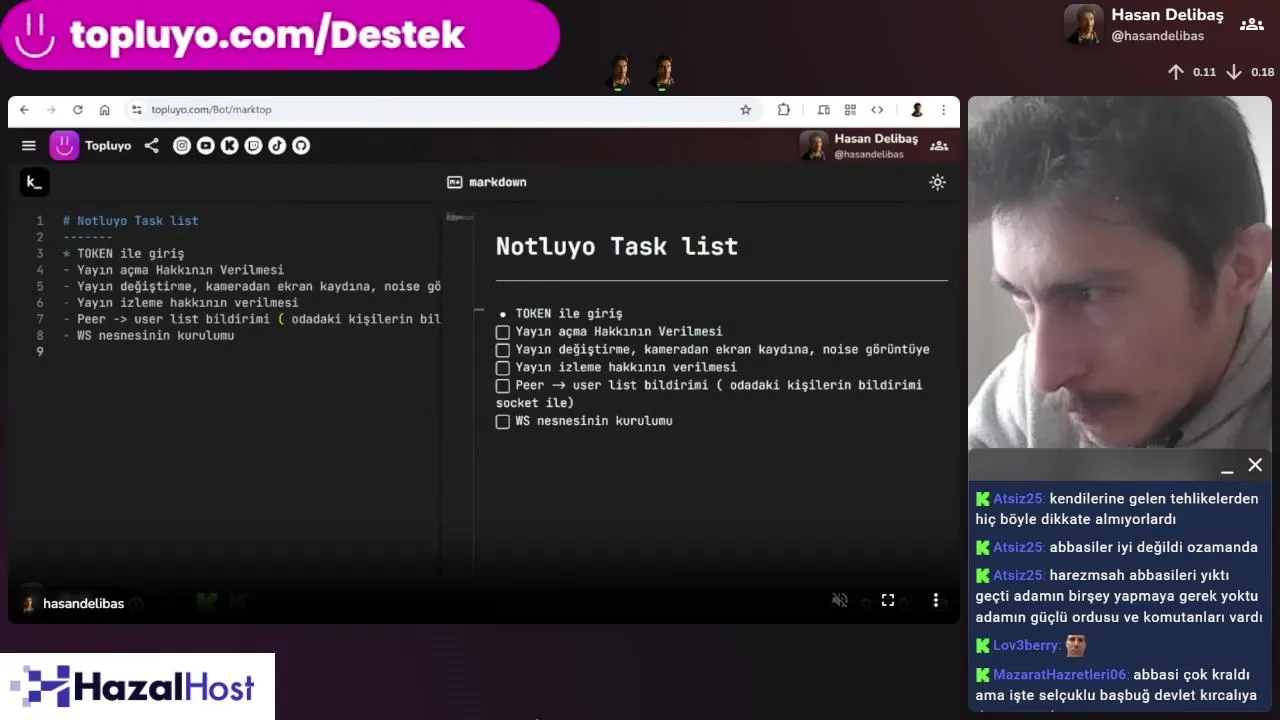Click 'TOKEN ile giriş' bullet in preview
The width and height of the screenshot is (1280, 720).
(569, 314)
